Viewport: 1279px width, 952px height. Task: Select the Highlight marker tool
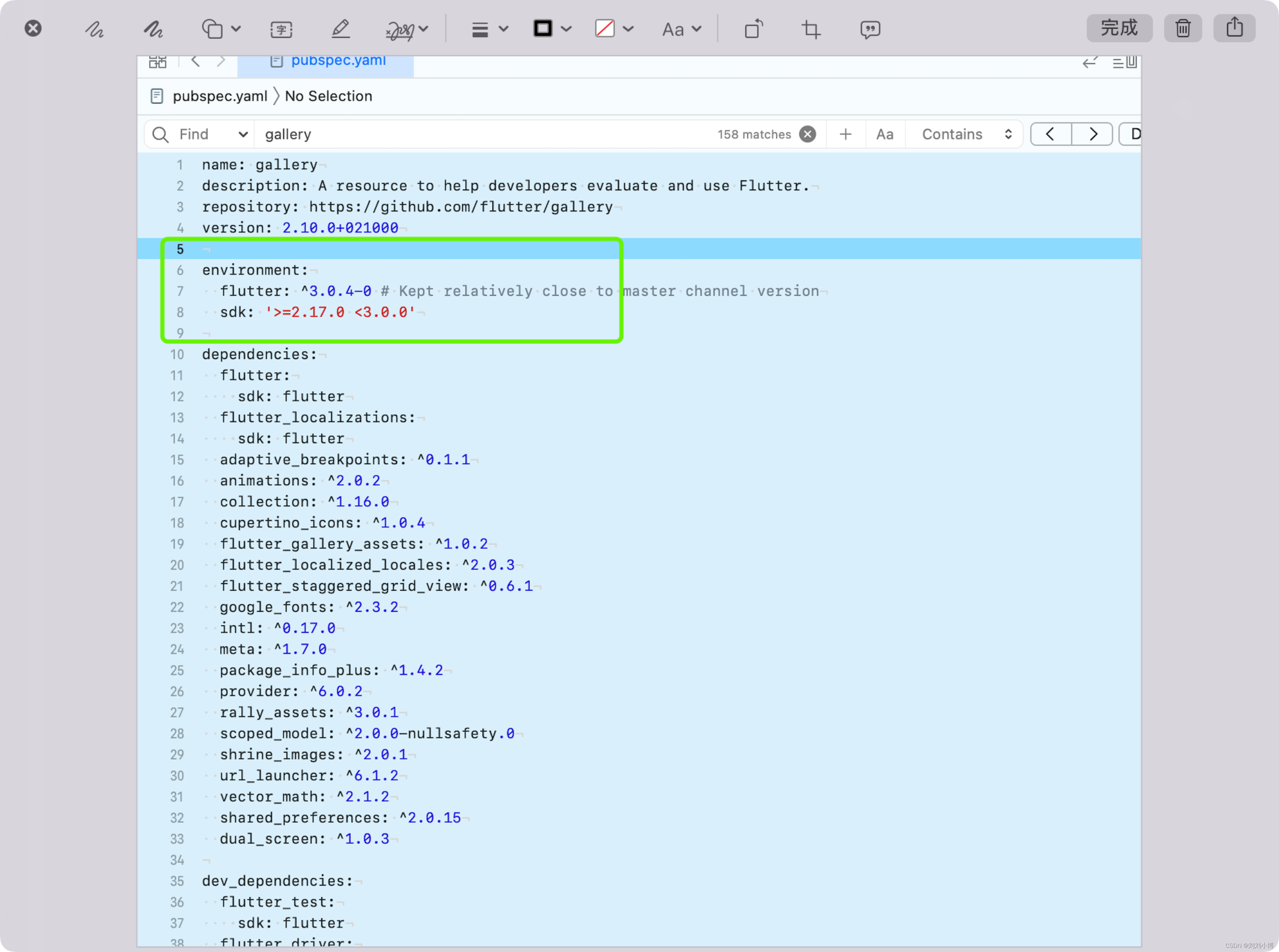click(x=341, y=29)
